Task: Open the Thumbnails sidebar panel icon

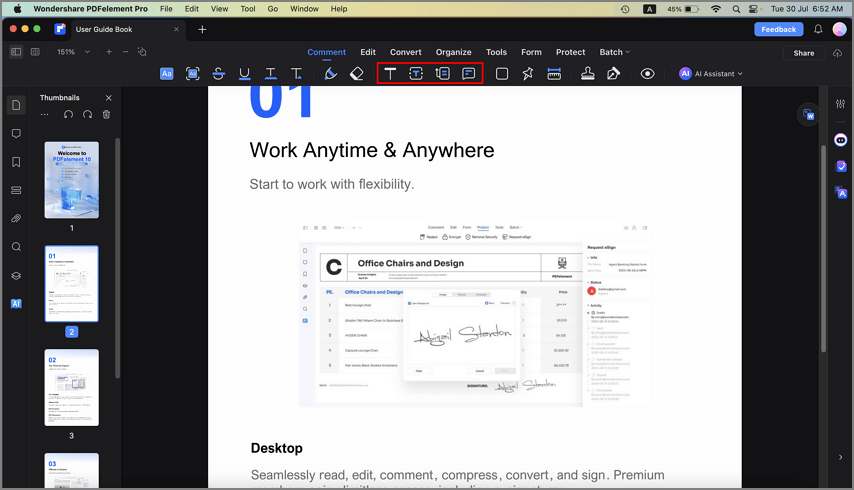Action: pyautogui.click(x=16, y=105)
